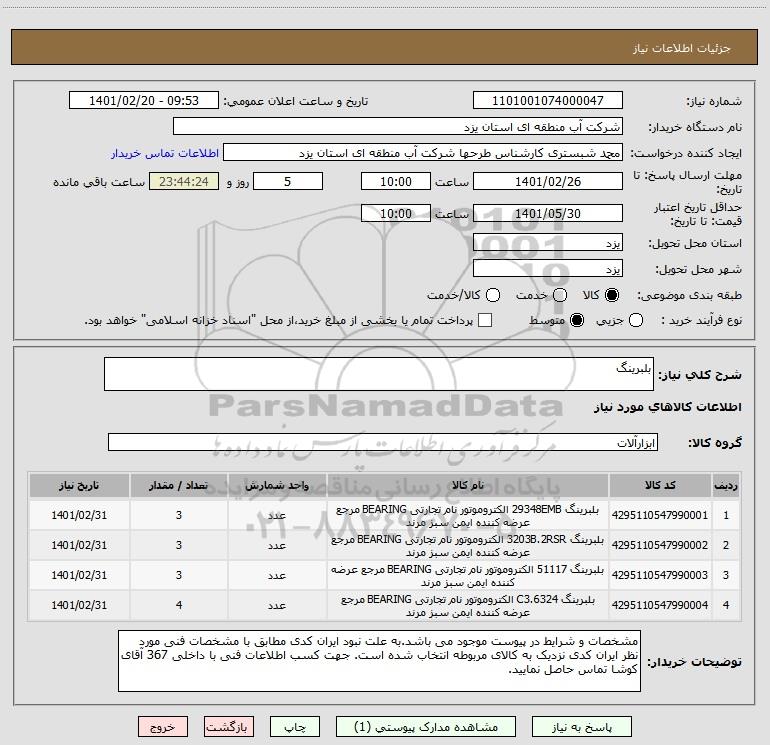Click the delivery province field یزد

point(548,242)
